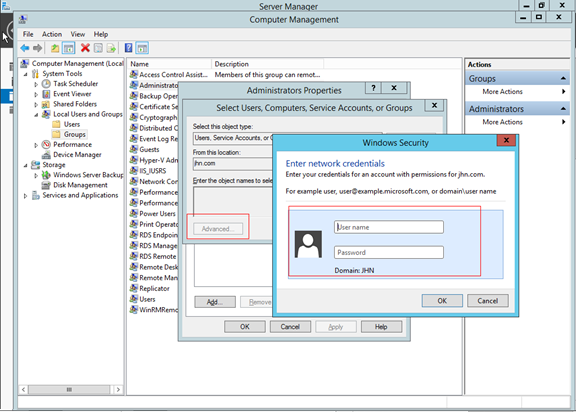This screenshot has height=412, width=580.
Task: Open the View menu
Action: coord(78,34)
